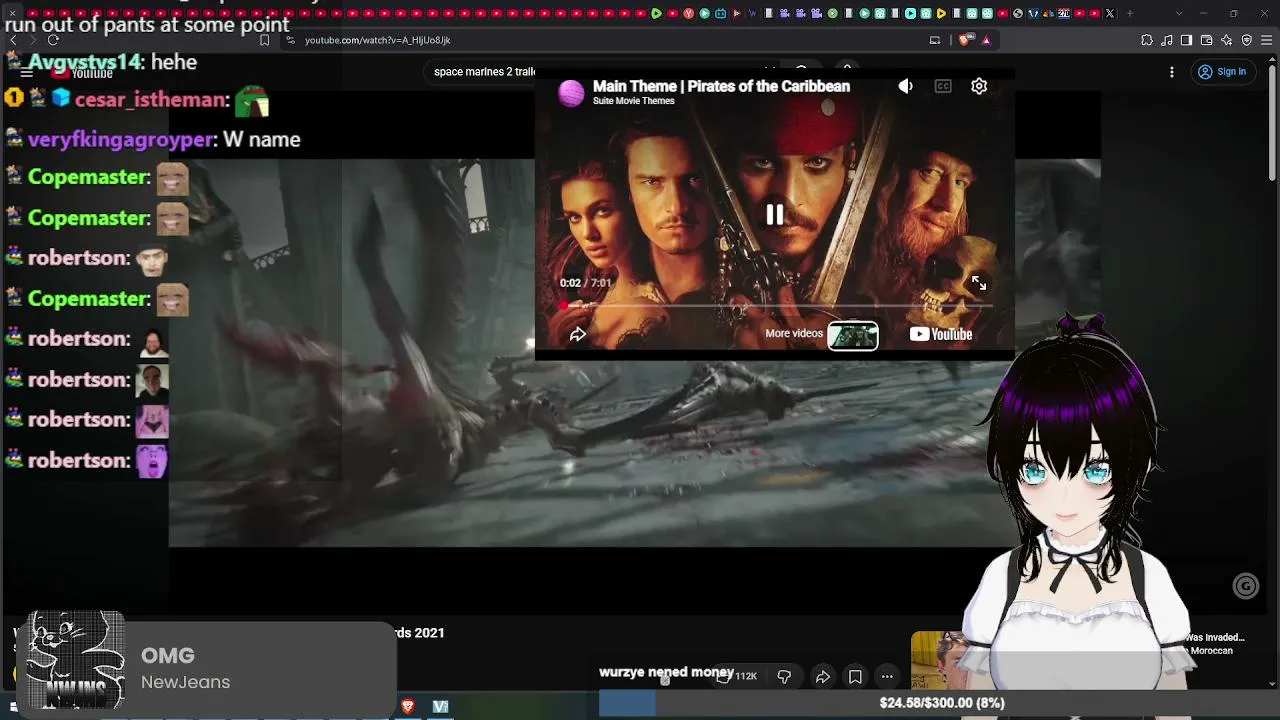Open the Brave Shields lion icon

[964, 40]
